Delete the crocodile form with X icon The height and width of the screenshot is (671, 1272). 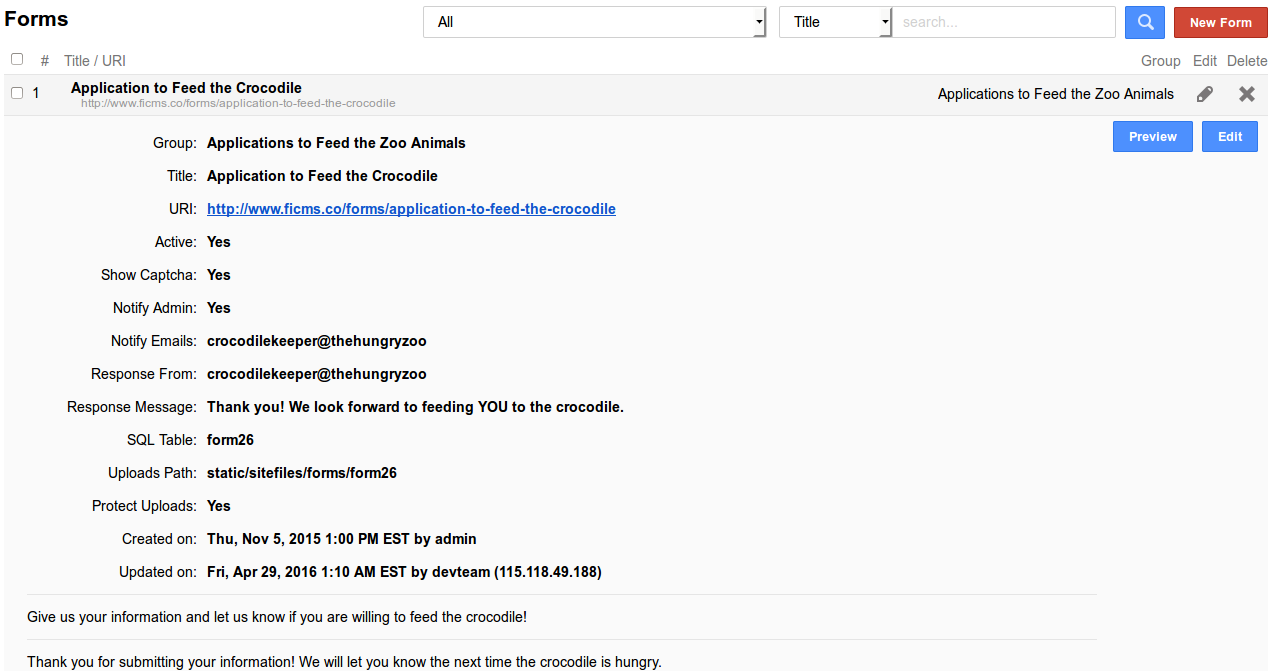pos(1246,94)
